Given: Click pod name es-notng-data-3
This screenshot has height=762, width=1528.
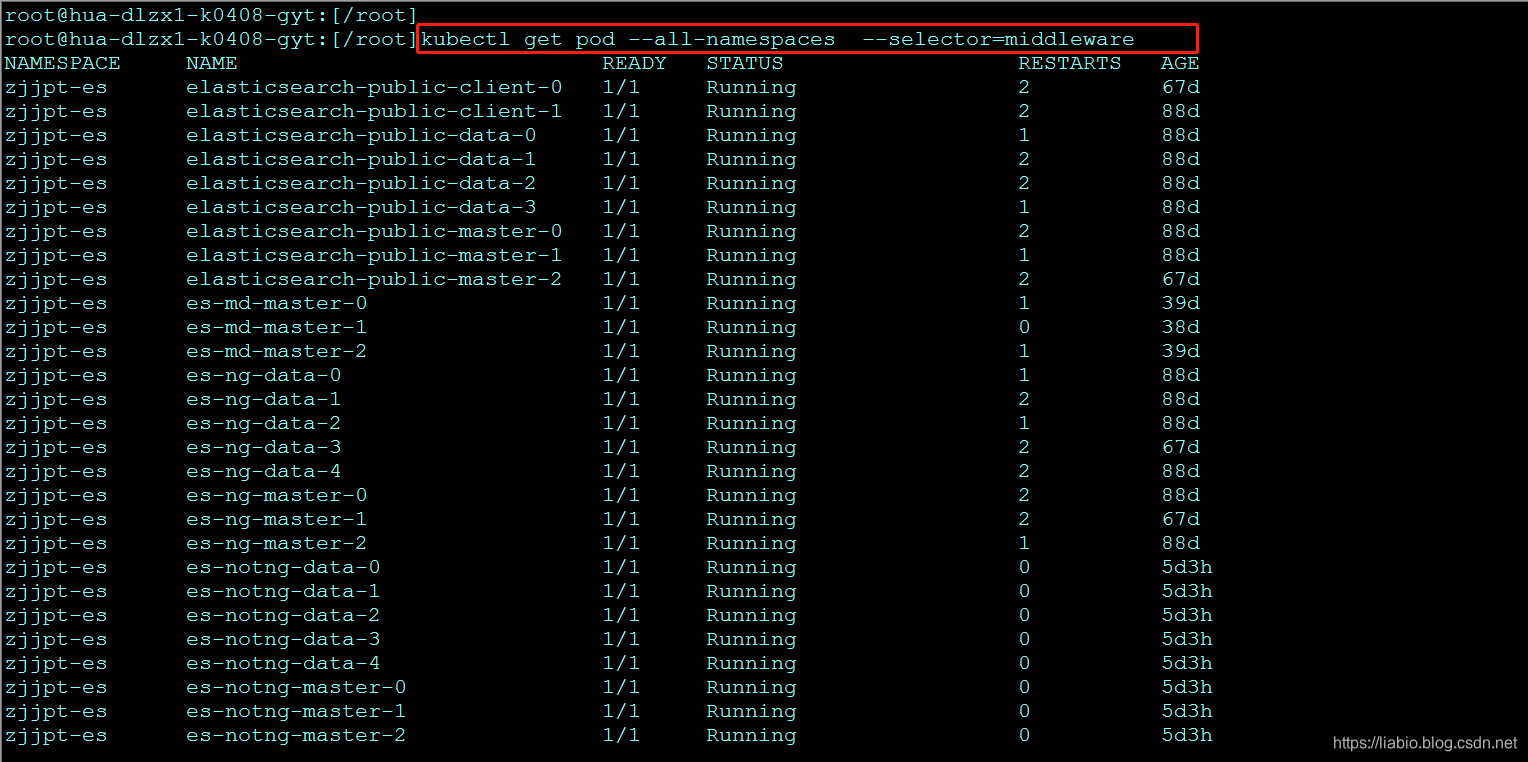Looking at the screenshot, I should click(283, 639).
